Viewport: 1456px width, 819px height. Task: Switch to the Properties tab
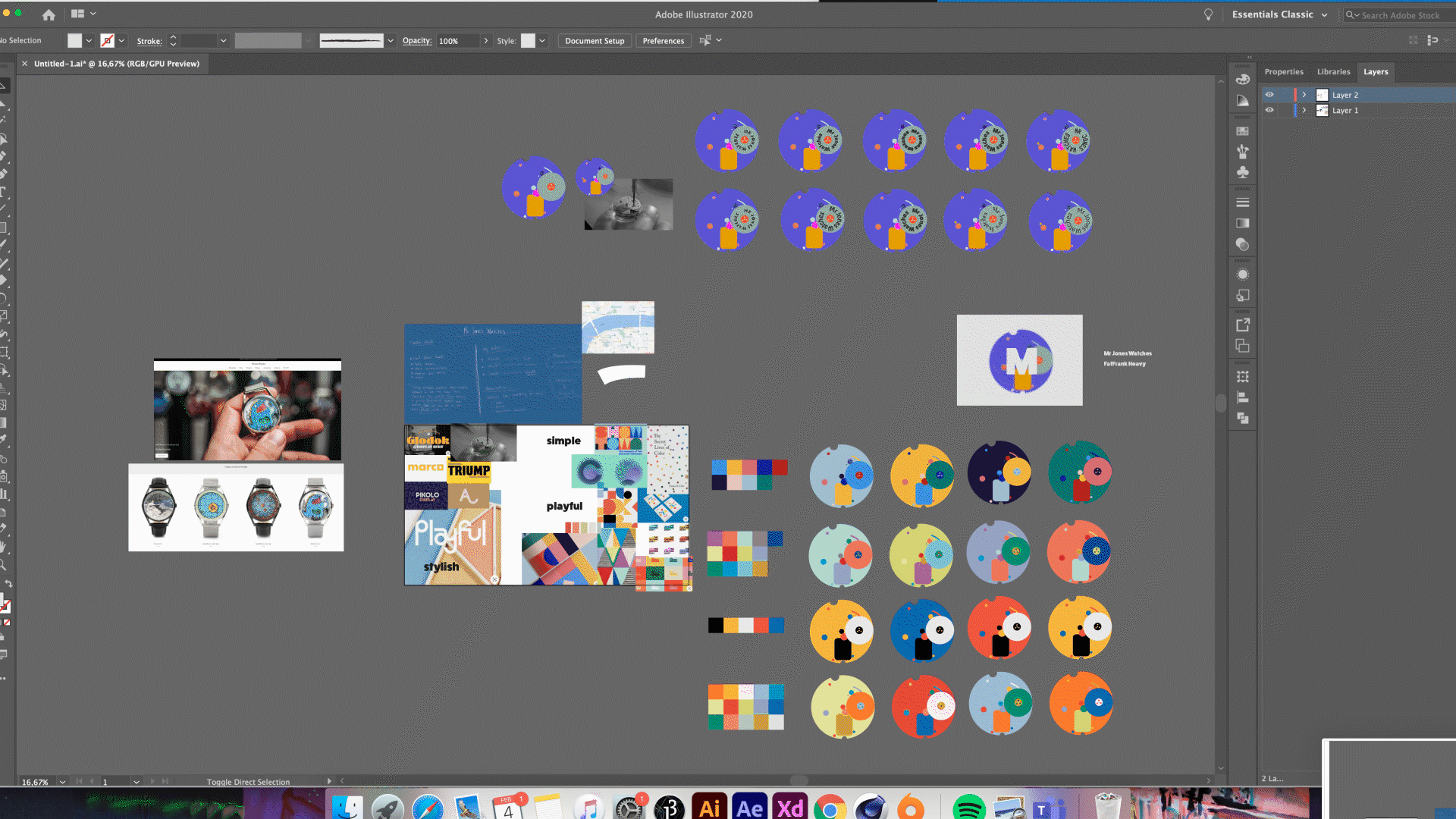click(x=1283, y=72)
